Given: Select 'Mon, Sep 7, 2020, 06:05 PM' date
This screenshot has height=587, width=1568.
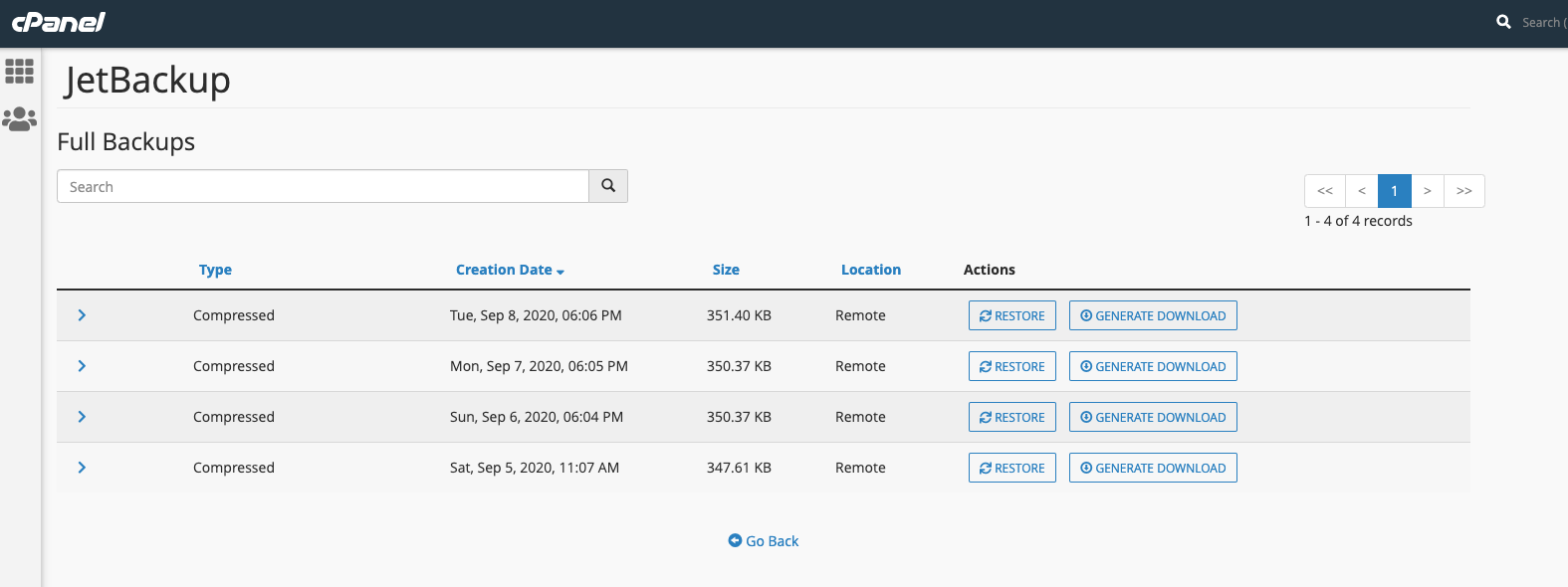Looking at the screenshot, I should point(539,366).
